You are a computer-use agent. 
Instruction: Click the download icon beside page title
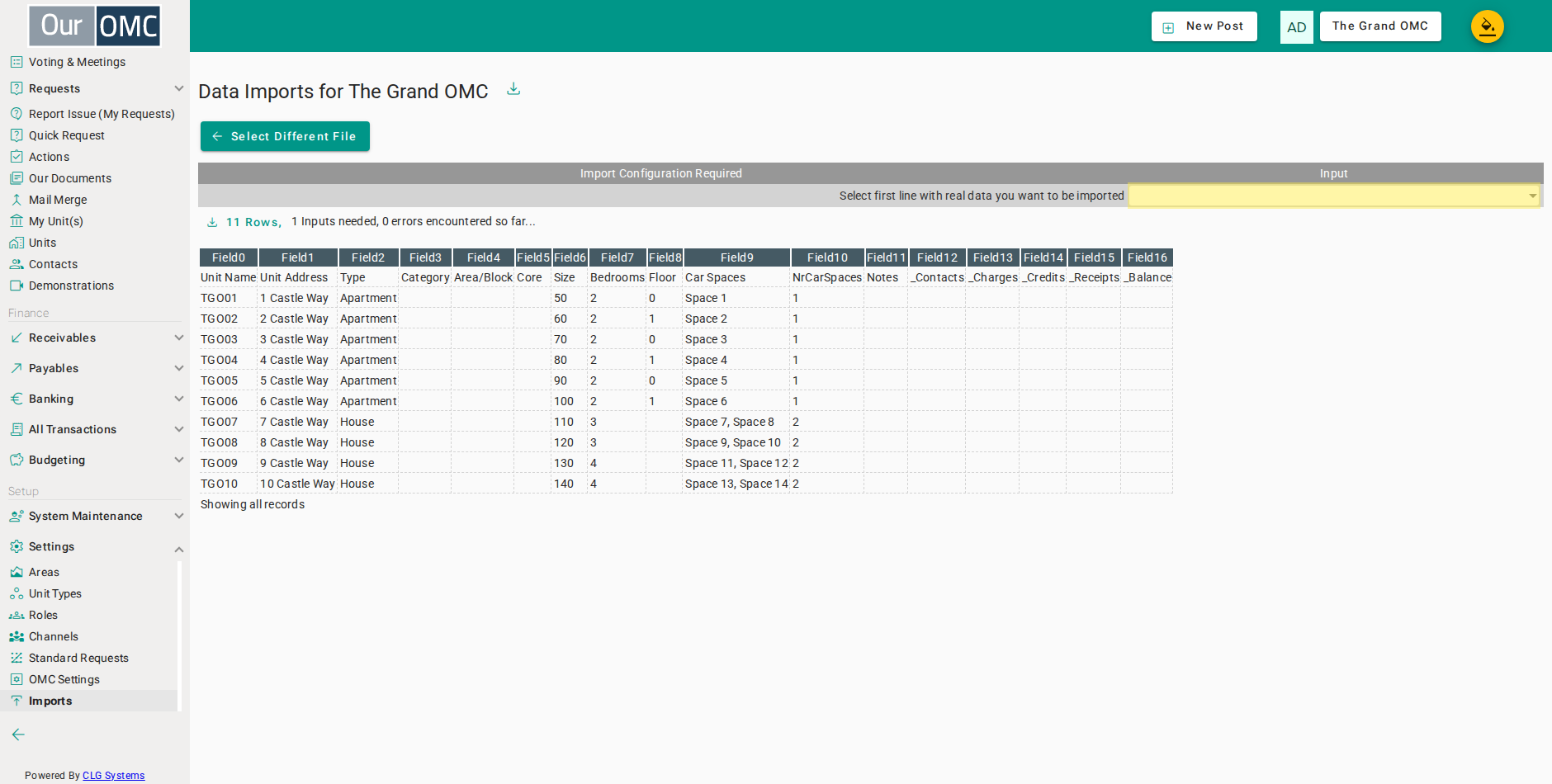point(513,89)
